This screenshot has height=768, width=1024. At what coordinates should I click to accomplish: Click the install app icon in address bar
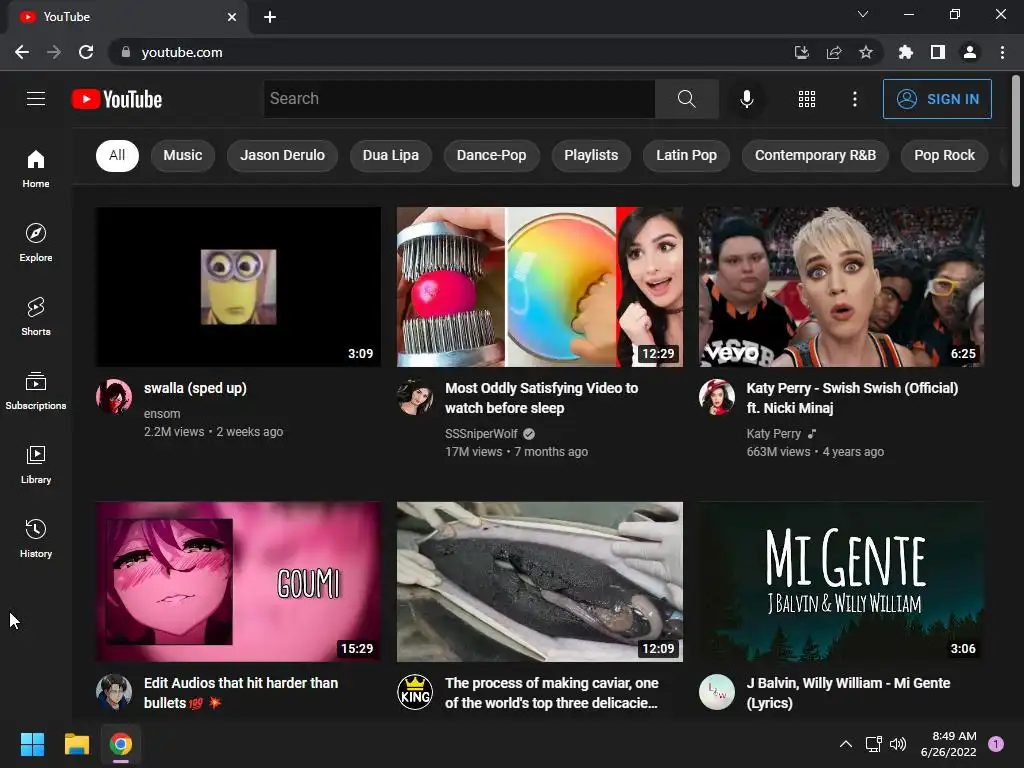tap(801, 52)
